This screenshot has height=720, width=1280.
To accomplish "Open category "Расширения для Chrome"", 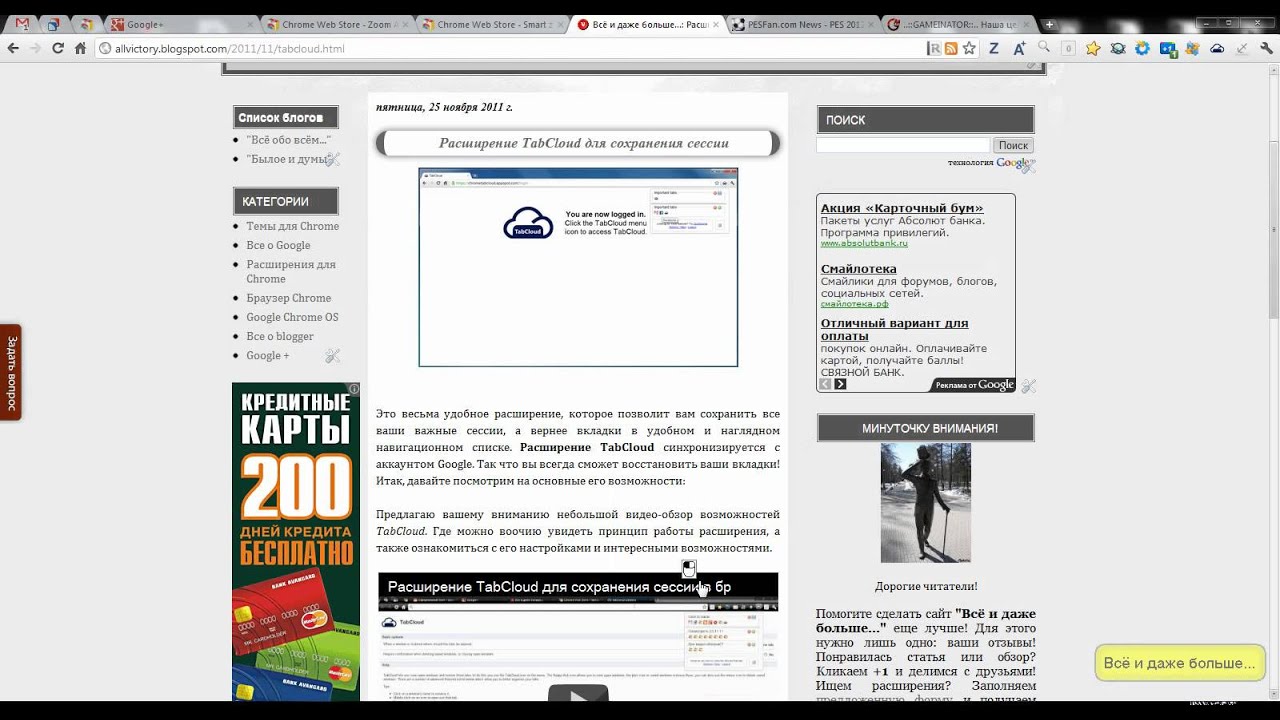I will pyautogui.click(x=291, y=271).
